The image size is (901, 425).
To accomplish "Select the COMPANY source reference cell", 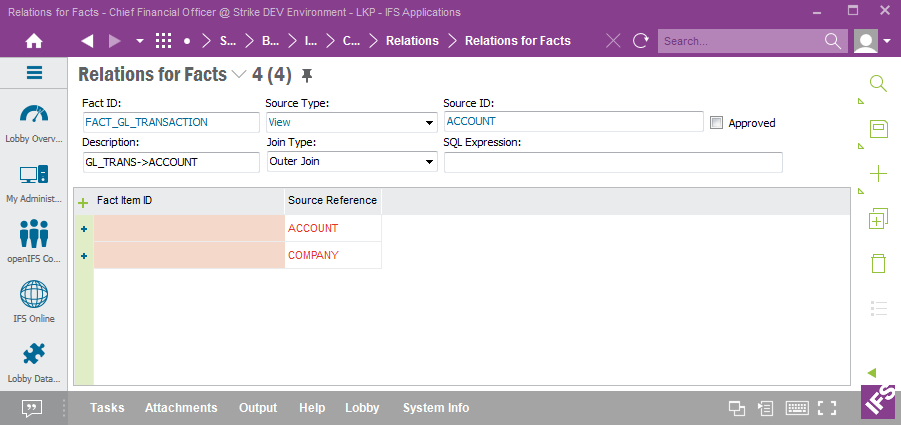I will point(333,255).
